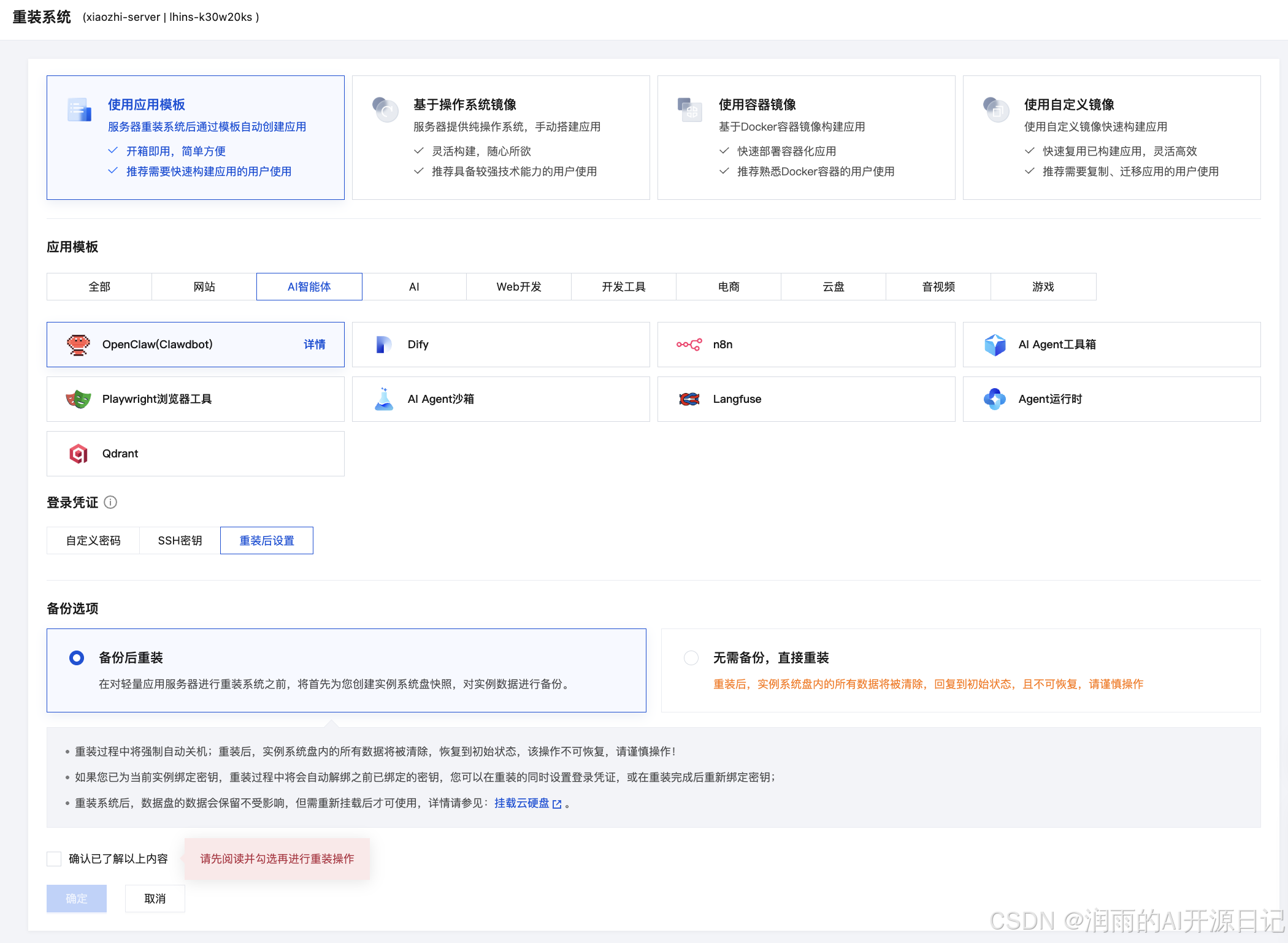Click the Playwright浏览器工具 template icon
1288x943 pixels.
(x=79, y=399)
